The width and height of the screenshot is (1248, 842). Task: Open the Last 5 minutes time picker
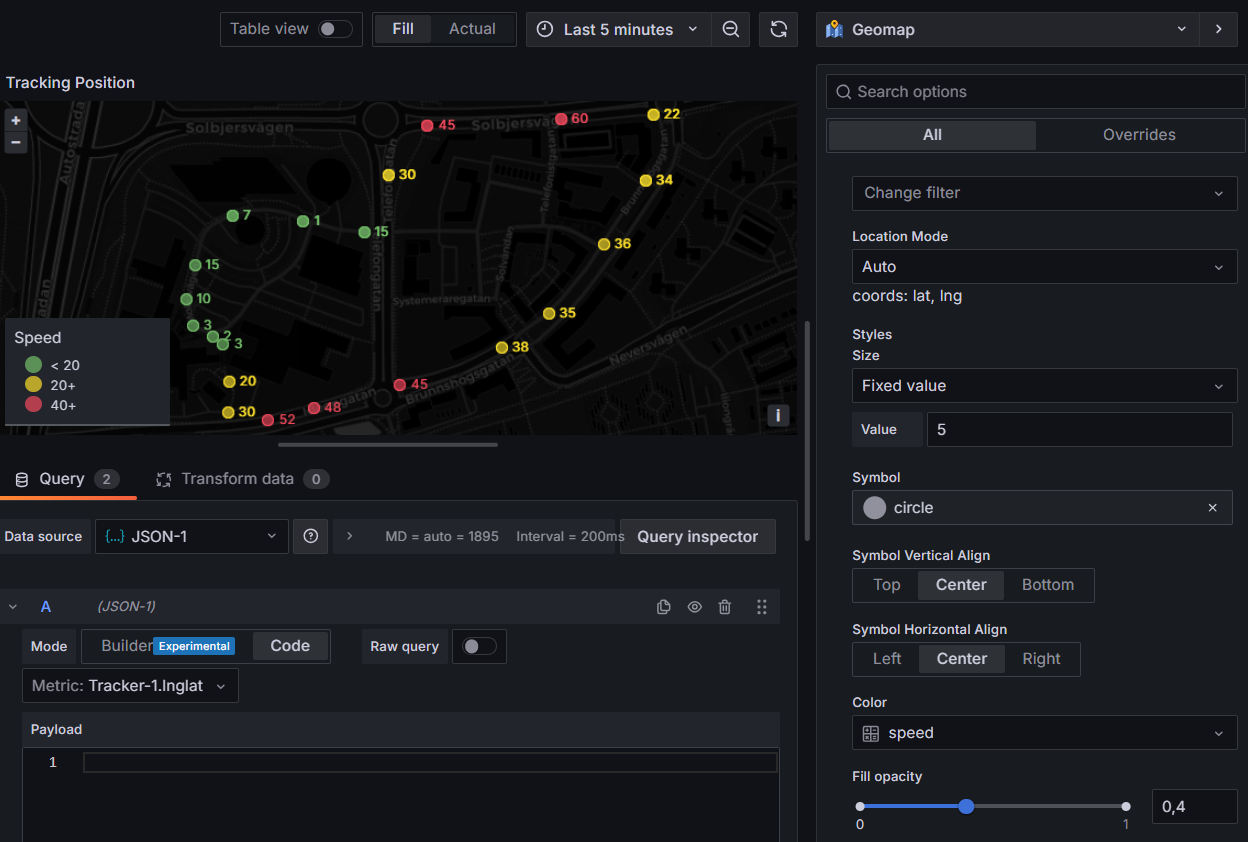coord(618,30)
